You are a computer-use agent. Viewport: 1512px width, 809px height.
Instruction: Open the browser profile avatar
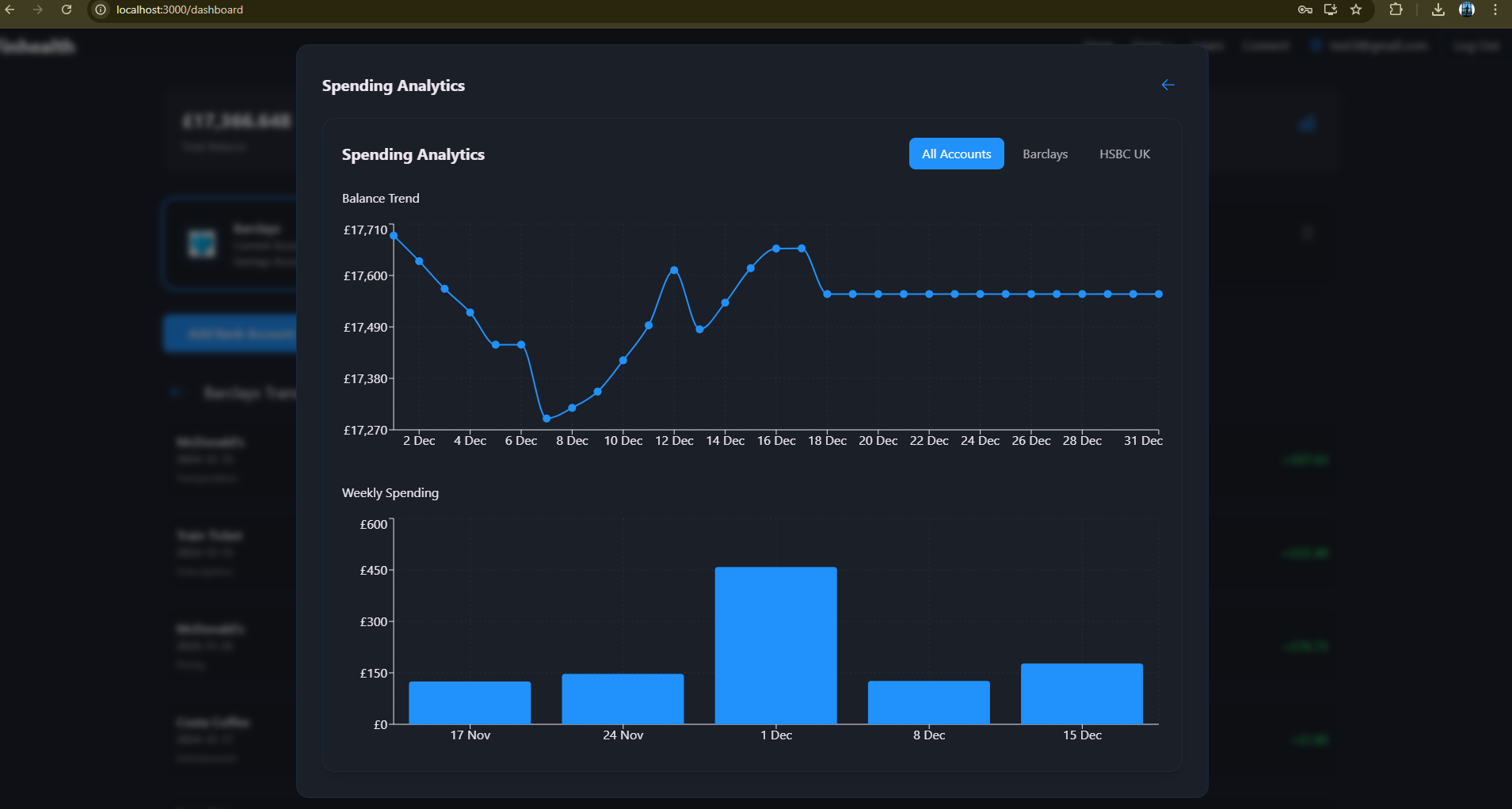point(1467,9)
